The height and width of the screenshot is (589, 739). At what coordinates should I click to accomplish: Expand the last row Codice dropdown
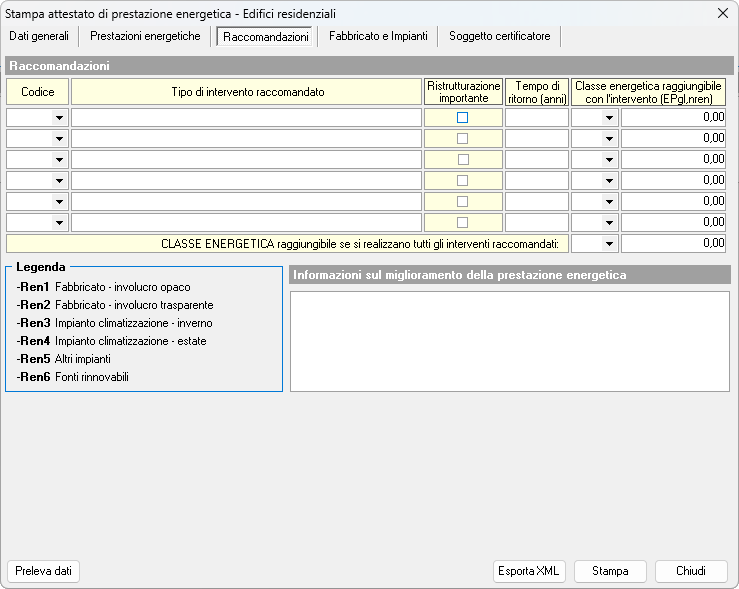click(x=59, y=223)
